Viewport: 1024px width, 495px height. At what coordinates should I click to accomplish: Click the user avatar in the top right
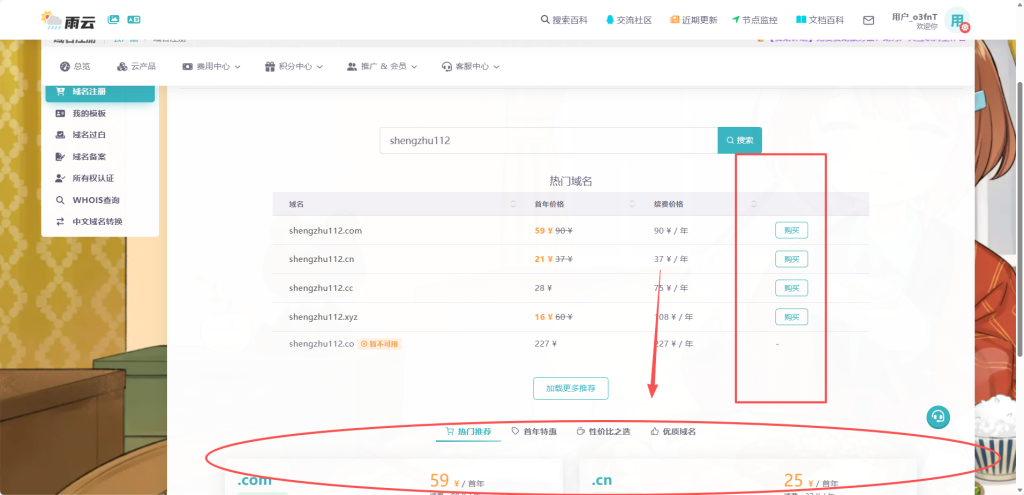tap(957, 20)
